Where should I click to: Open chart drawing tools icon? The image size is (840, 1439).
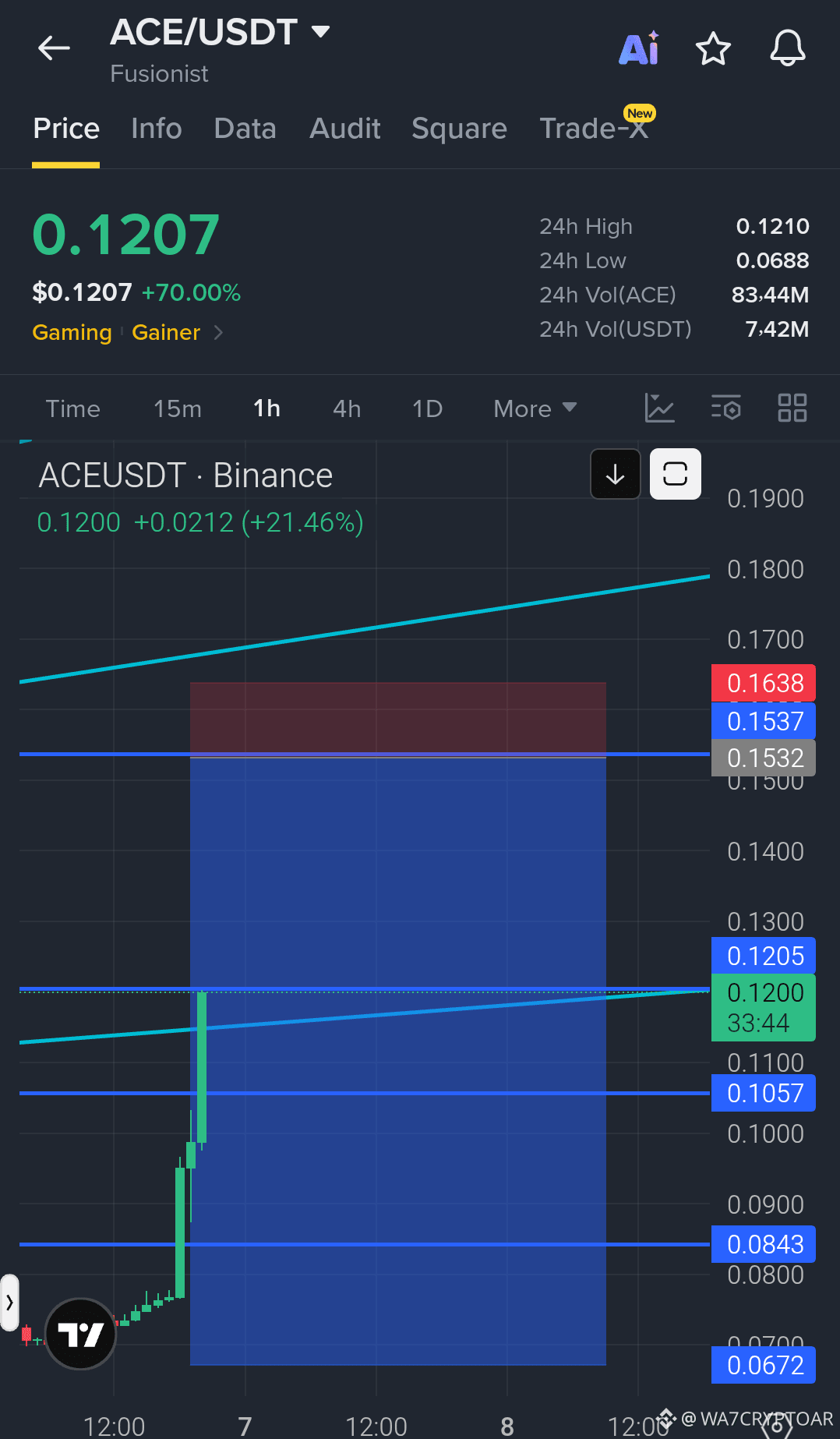pyautogui.click(x=659, y=408)
